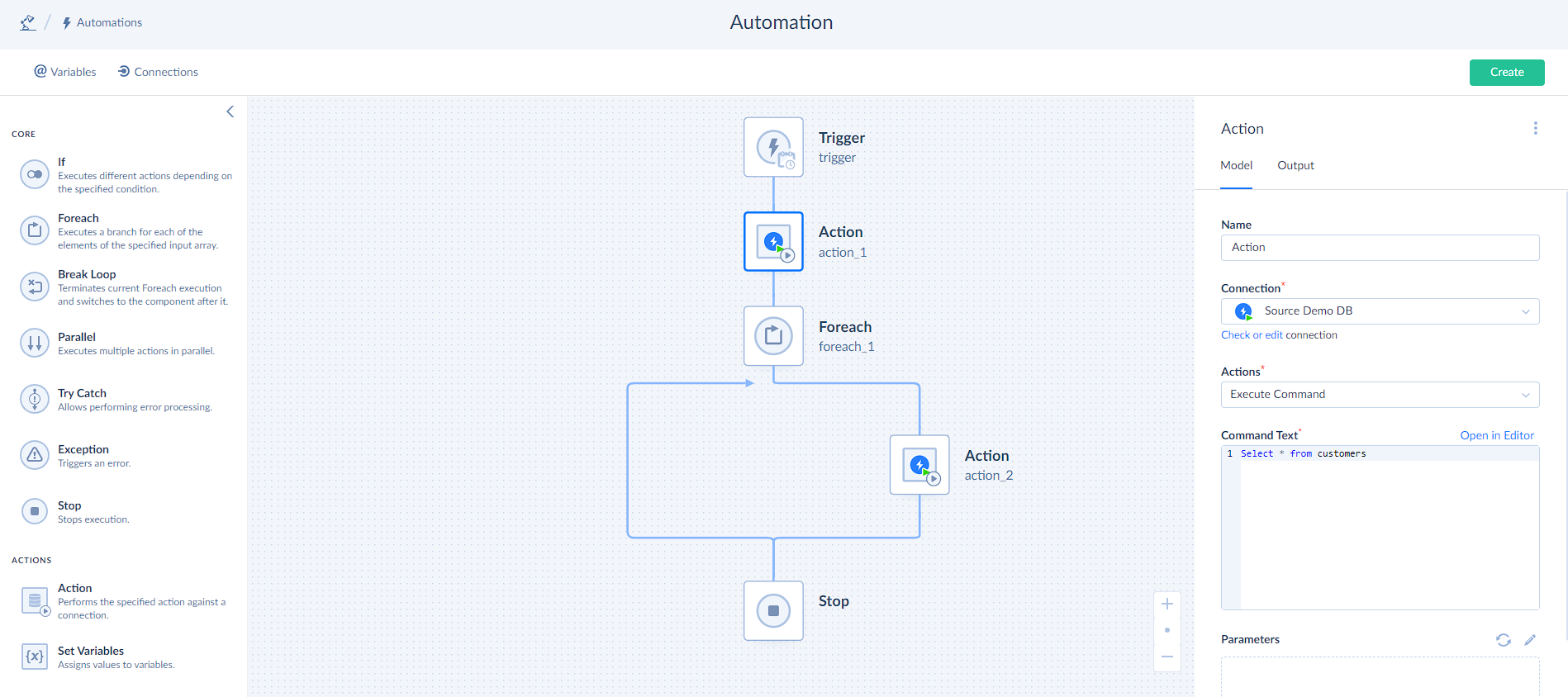This screenshot has height=697, width=1568.
Task: Reset canvas zoom with the dot button
Action: pyautogui.click(x=1167, y=630)
